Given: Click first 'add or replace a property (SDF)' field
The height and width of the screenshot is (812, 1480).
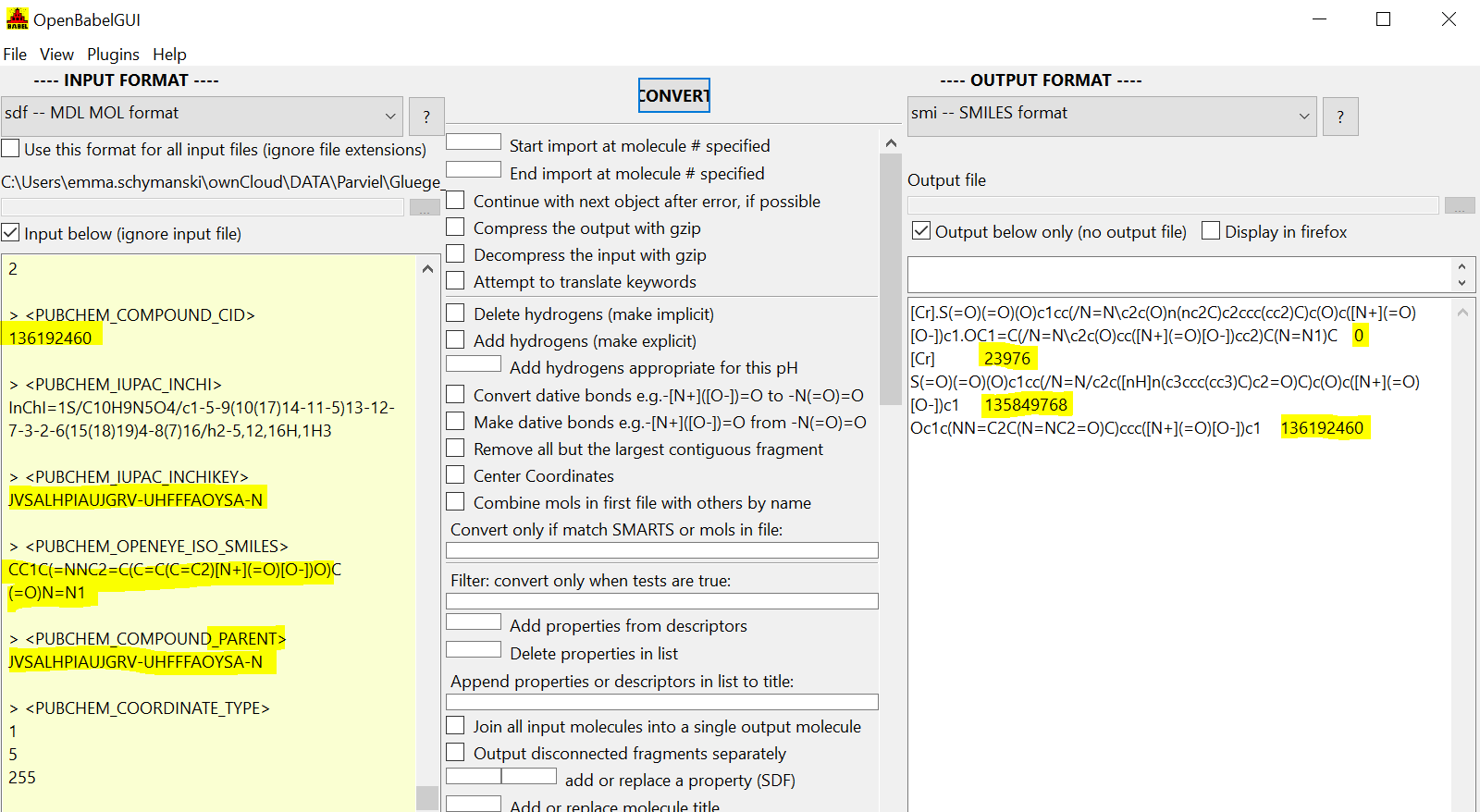Looking at the screenshot, I should (474, 776).
